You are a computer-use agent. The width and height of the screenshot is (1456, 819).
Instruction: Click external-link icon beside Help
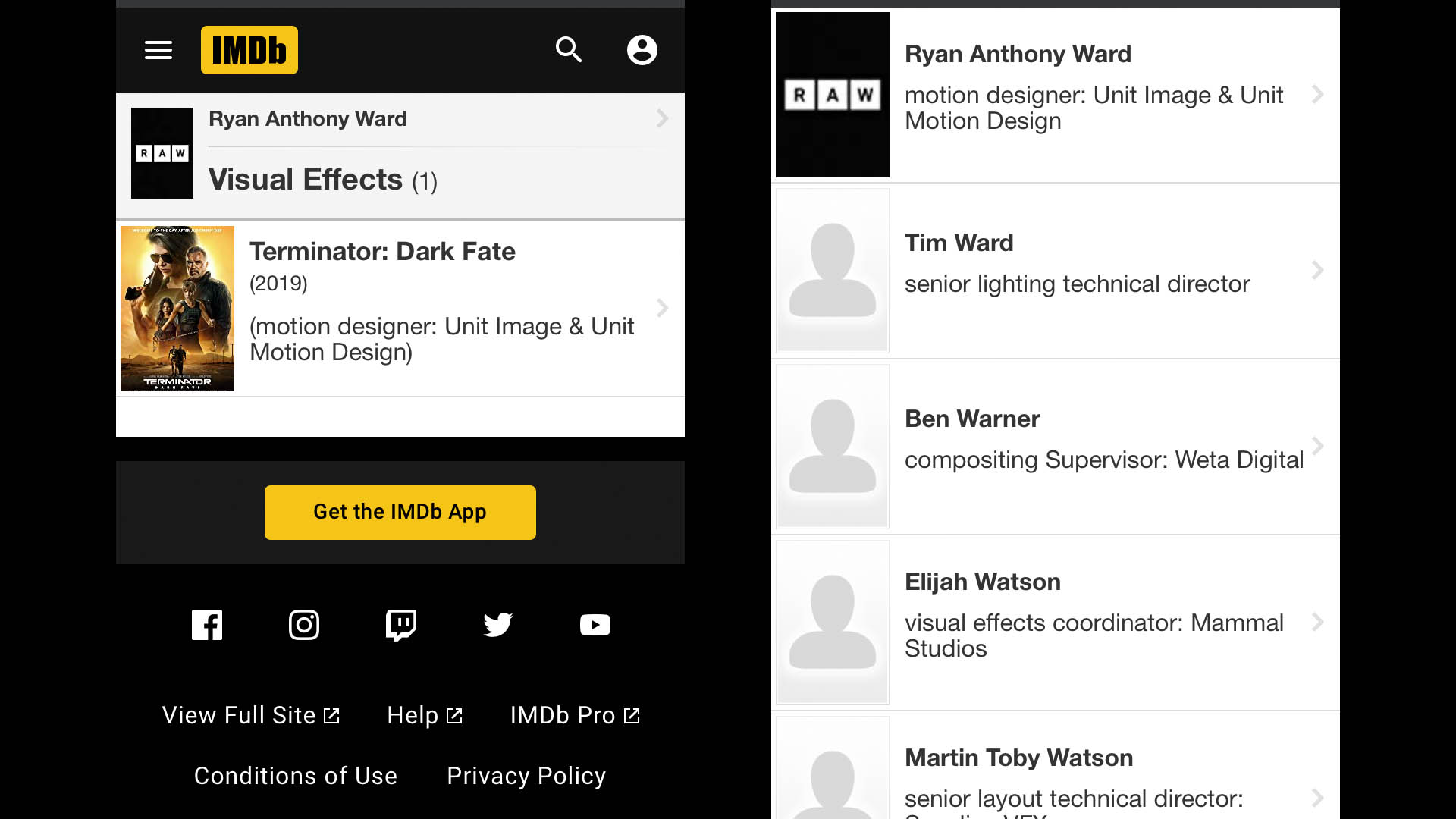454,716
